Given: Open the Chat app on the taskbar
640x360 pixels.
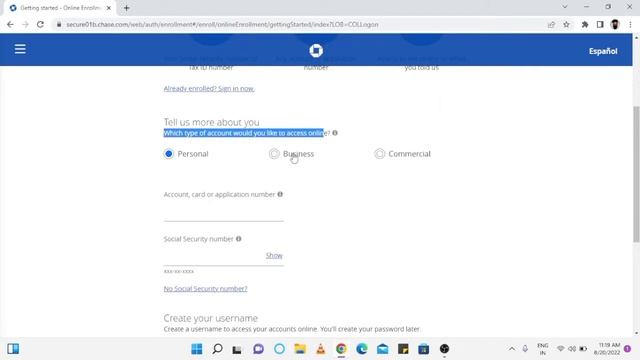Looking at the screenshot, I should 258,349.
